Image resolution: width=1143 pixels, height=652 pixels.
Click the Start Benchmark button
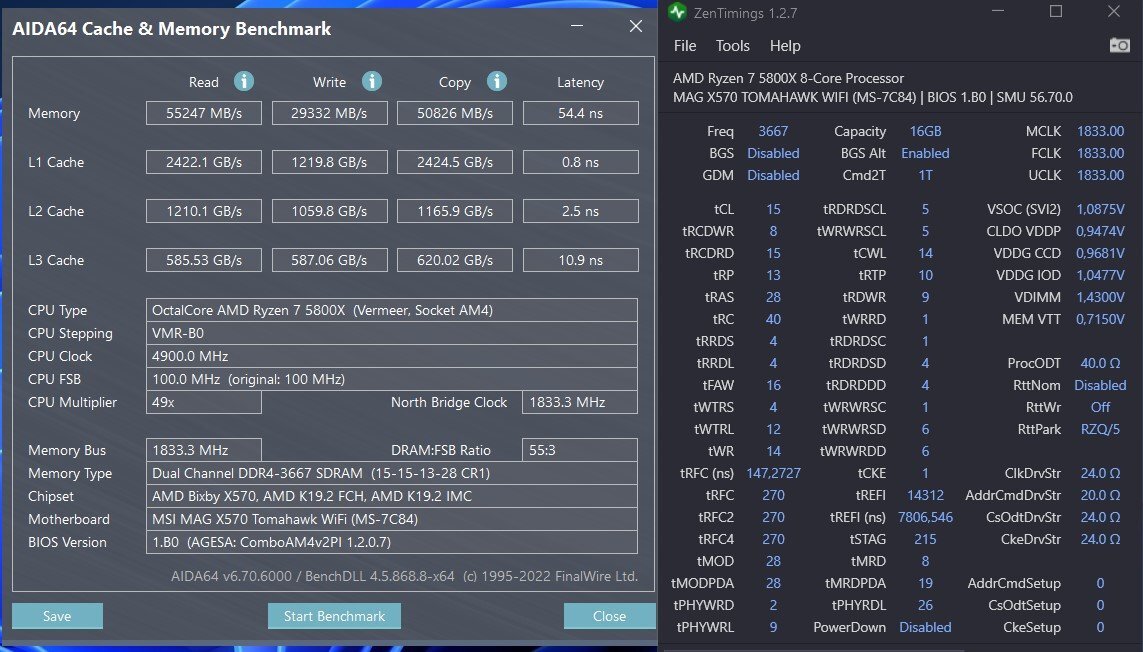coord(334,616)
